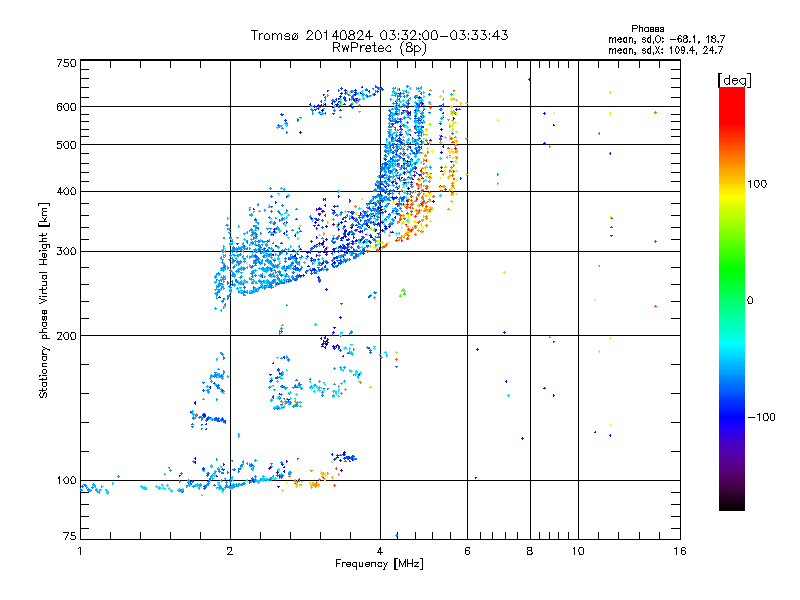Click the x-axis tick label '4'

coord(380,551)
